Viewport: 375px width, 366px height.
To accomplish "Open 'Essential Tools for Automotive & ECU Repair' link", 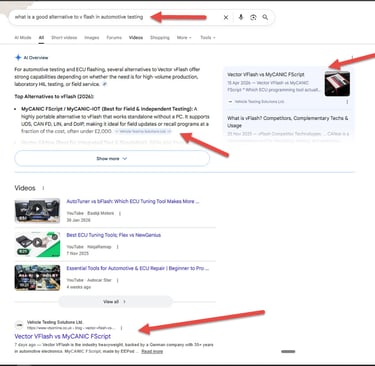I will point(137,268).
